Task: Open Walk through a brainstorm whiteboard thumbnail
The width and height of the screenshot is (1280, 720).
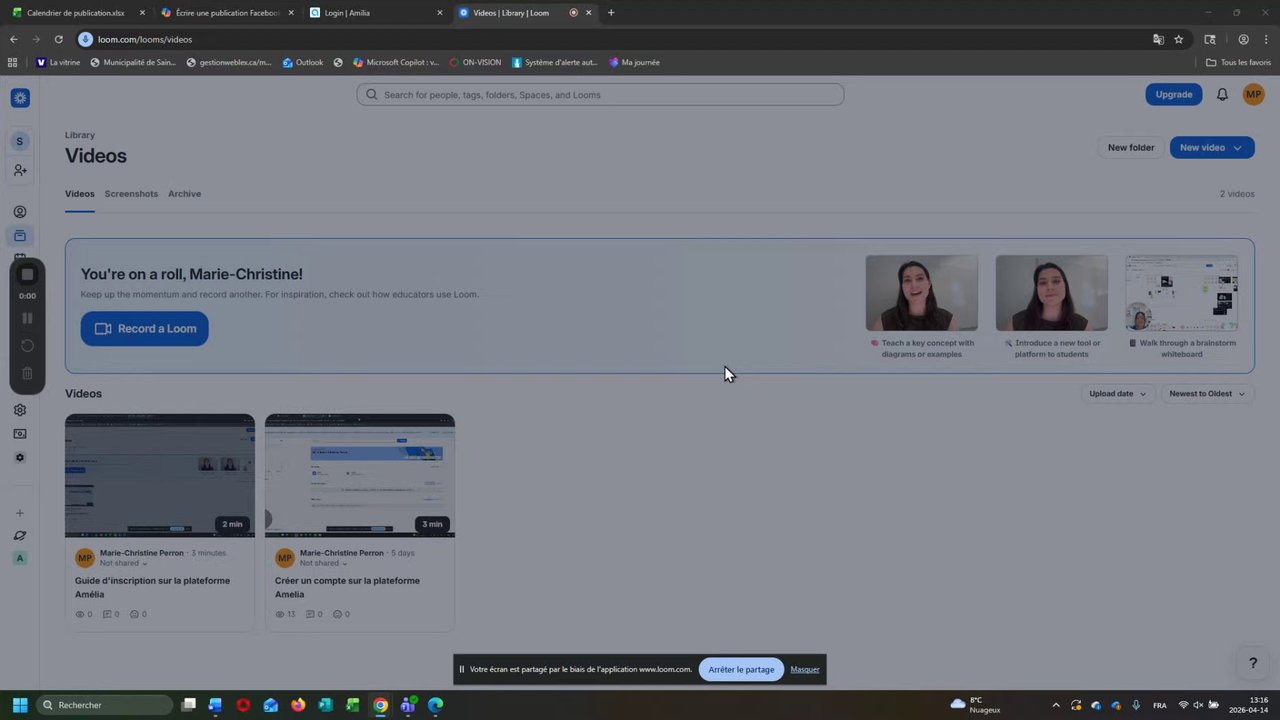Action: point(1182,292)
